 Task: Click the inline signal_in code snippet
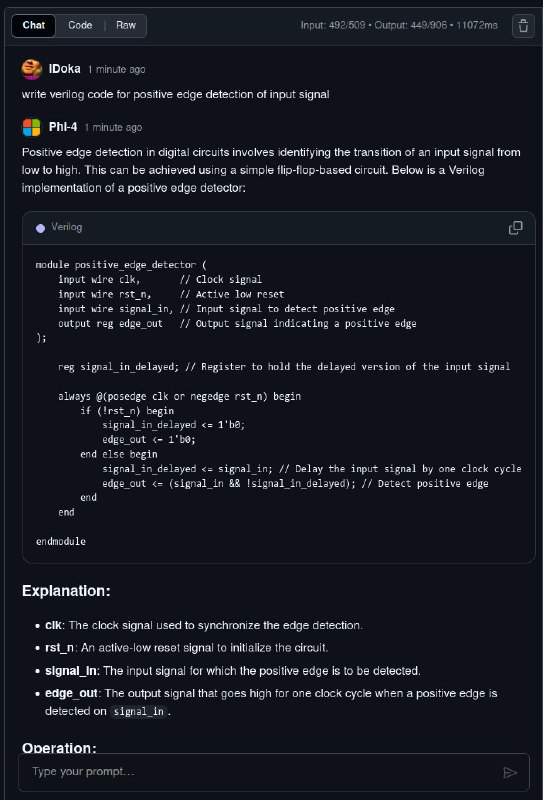139,712
